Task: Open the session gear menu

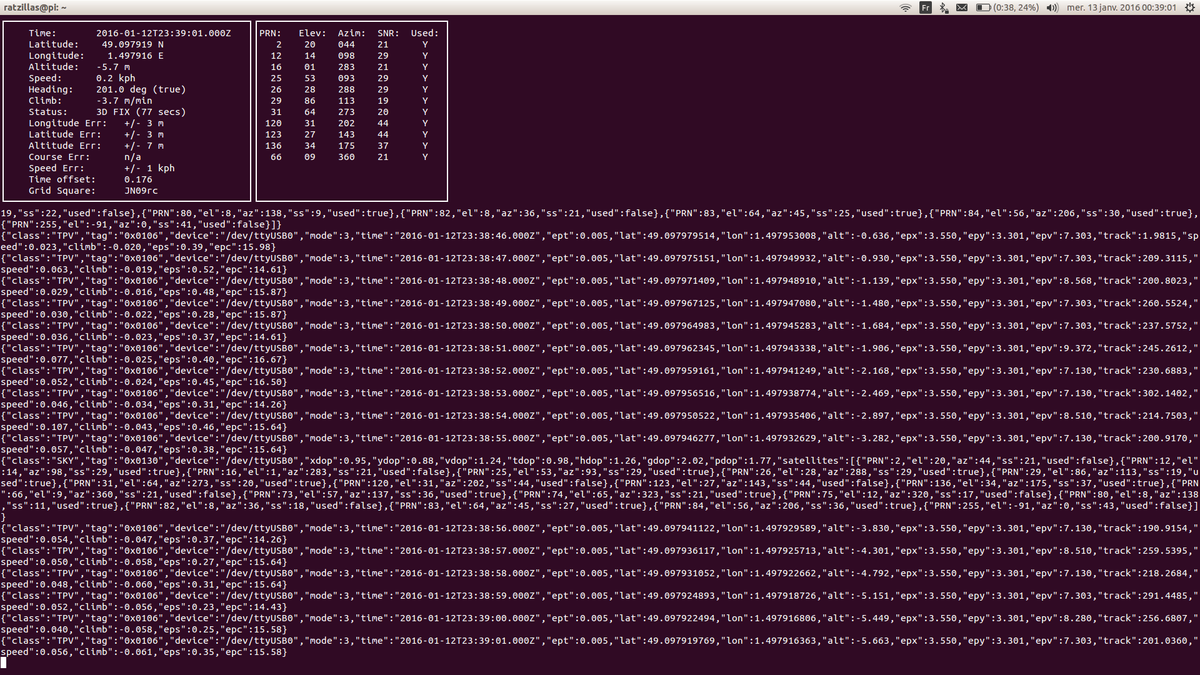Action: pyautogui.click(x=1189, y=7)
